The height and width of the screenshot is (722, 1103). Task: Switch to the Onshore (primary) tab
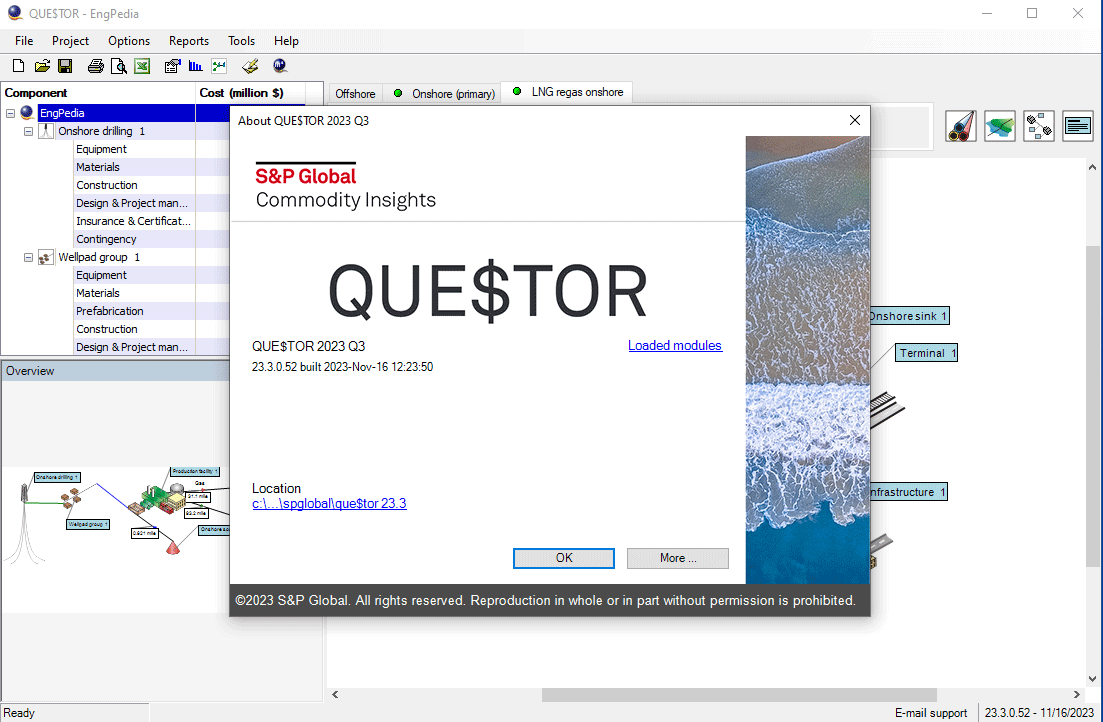(x=443, y=94)
